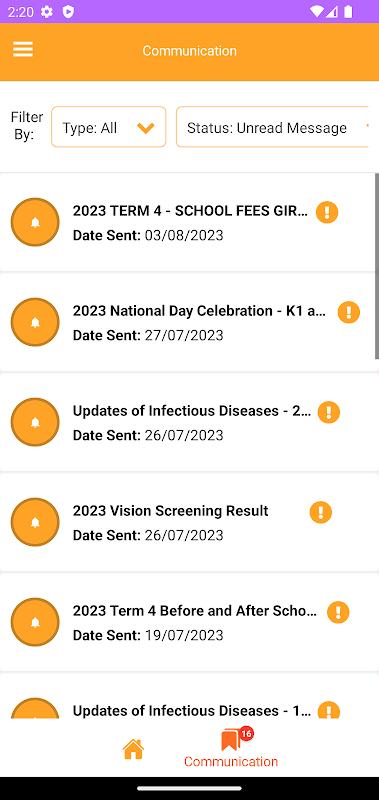The height and width of the screenshot is (800, 379).
Task: Open the hamburger navigation menu
Action: pyautogui.click(x=23, y=50)
